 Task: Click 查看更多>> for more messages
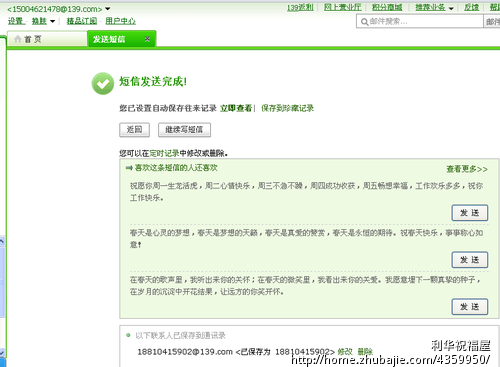(x=467, y=169)
